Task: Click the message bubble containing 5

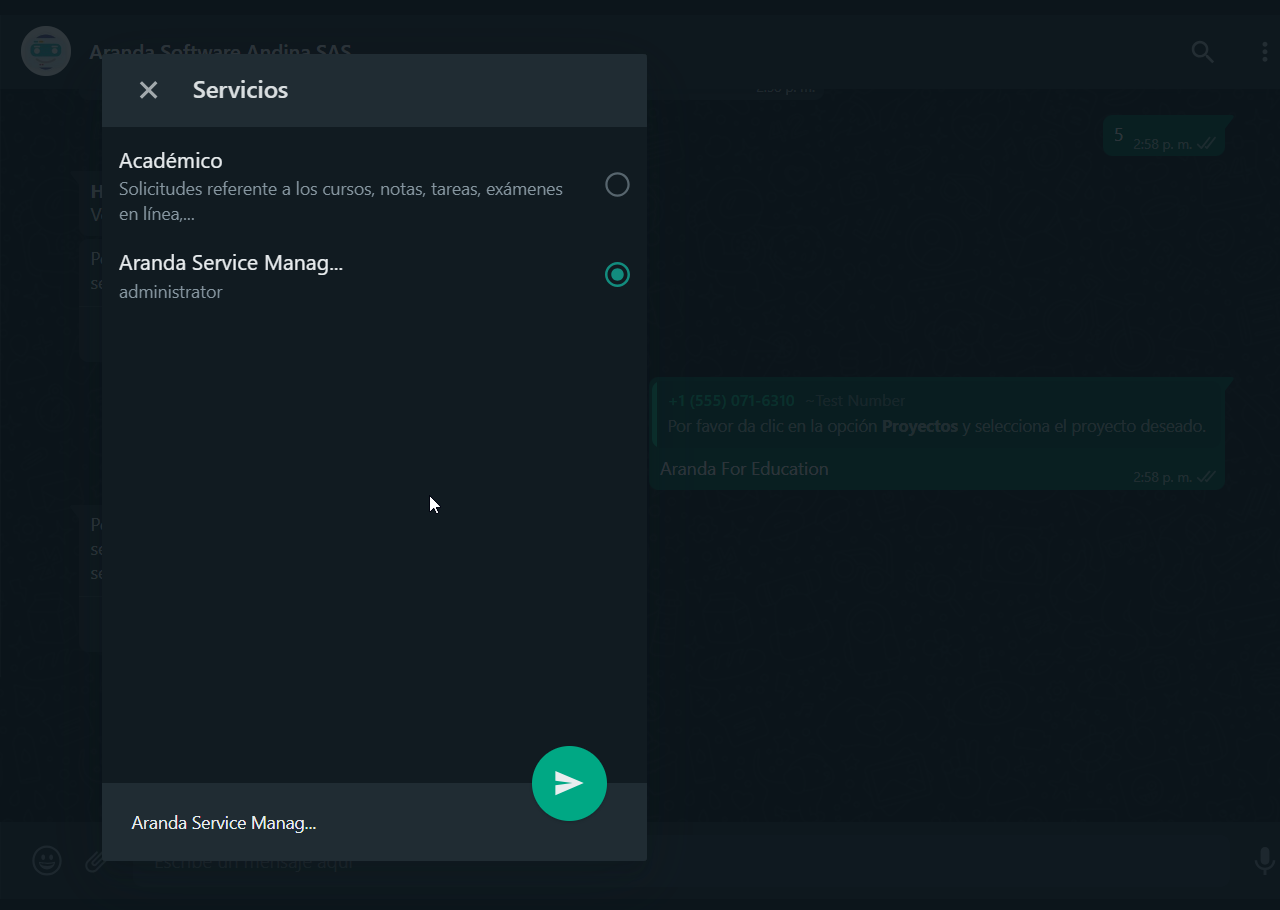Action: click(x=1164, y=136)
